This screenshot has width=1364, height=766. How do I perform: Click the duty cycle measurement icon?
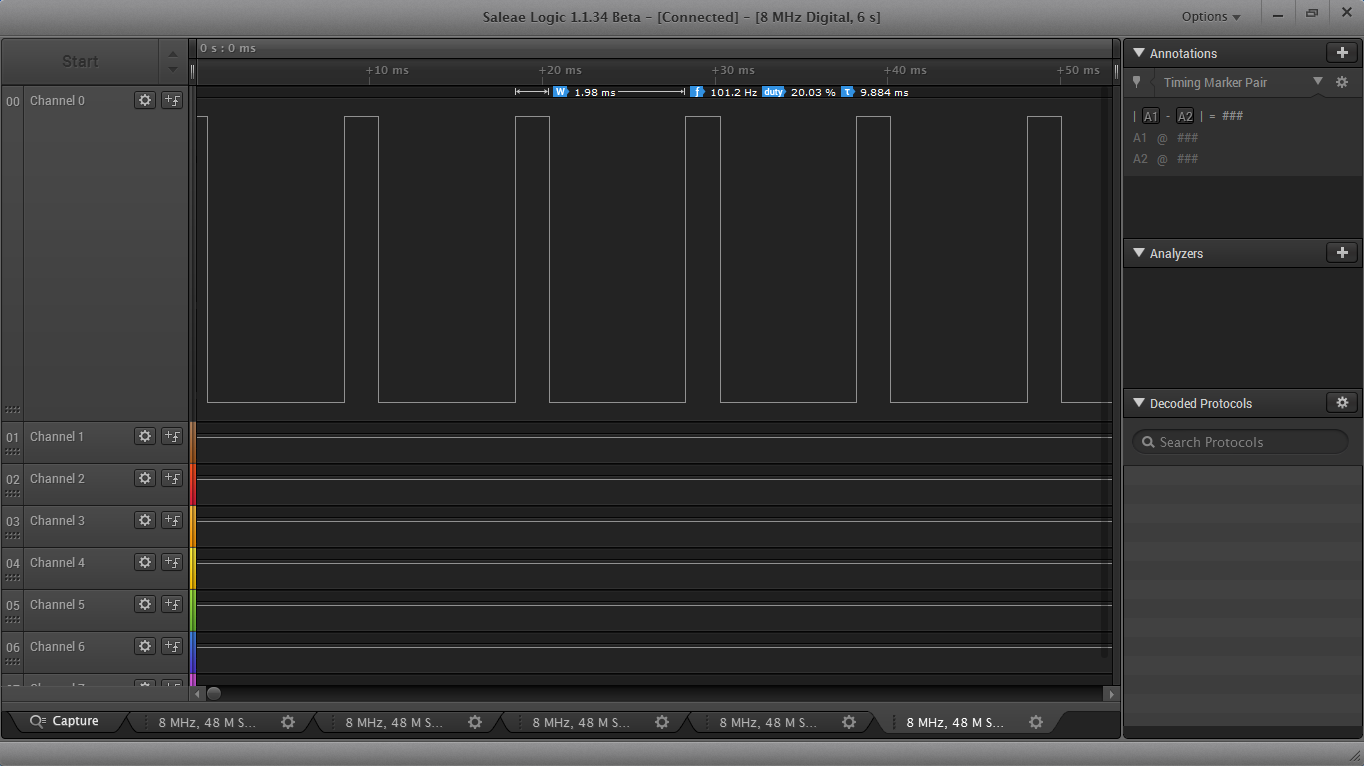pyautogui.click(x=773, y=92)
